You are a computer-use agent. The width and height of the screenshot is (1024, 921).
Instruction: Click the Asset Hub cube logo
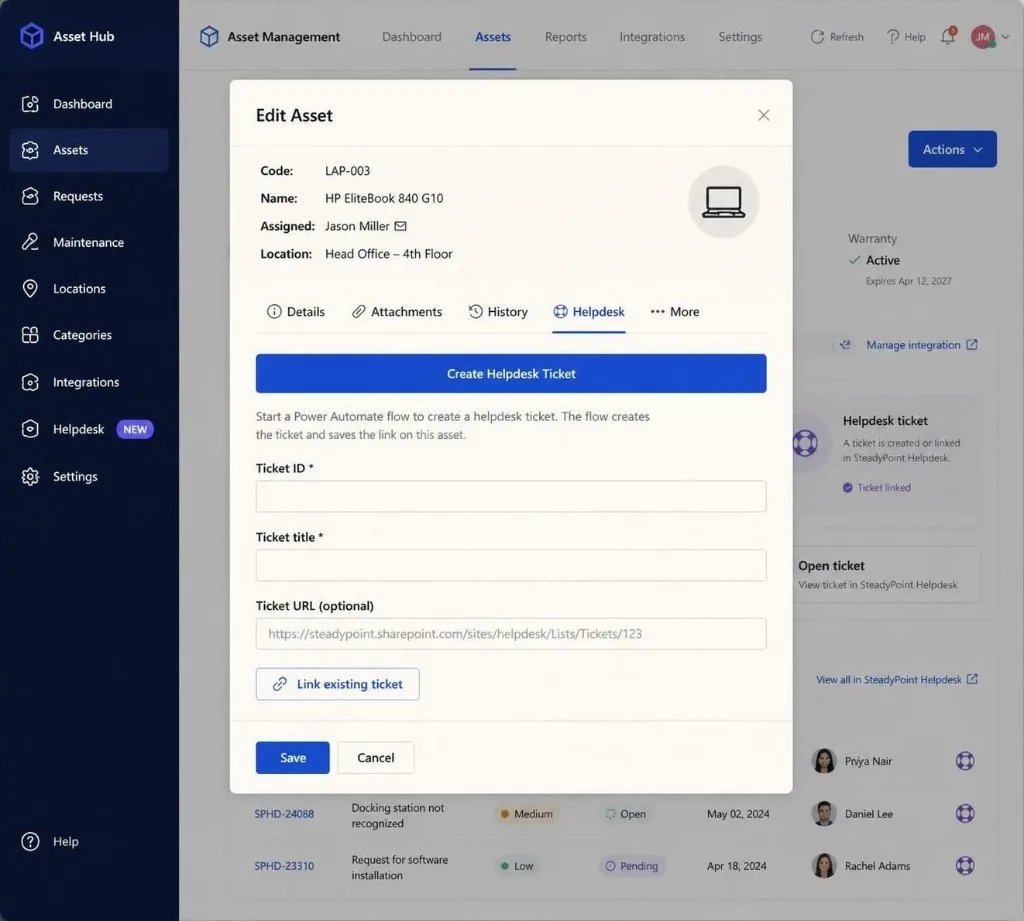[x=31, y=36]
